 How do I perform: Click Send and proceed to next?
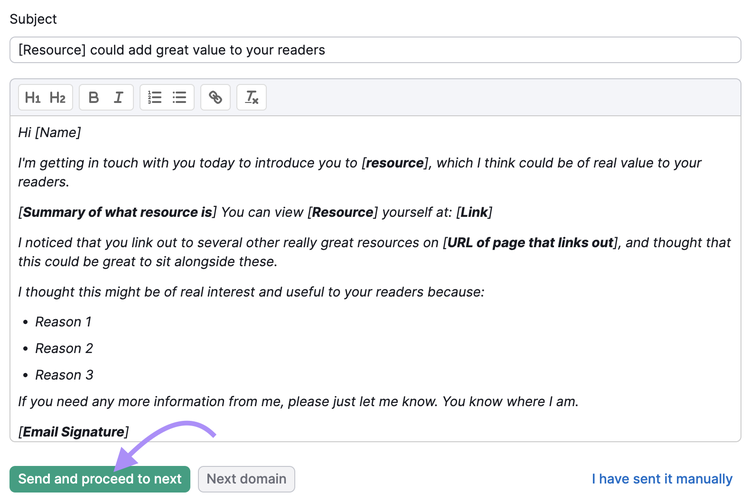(100, 479)
